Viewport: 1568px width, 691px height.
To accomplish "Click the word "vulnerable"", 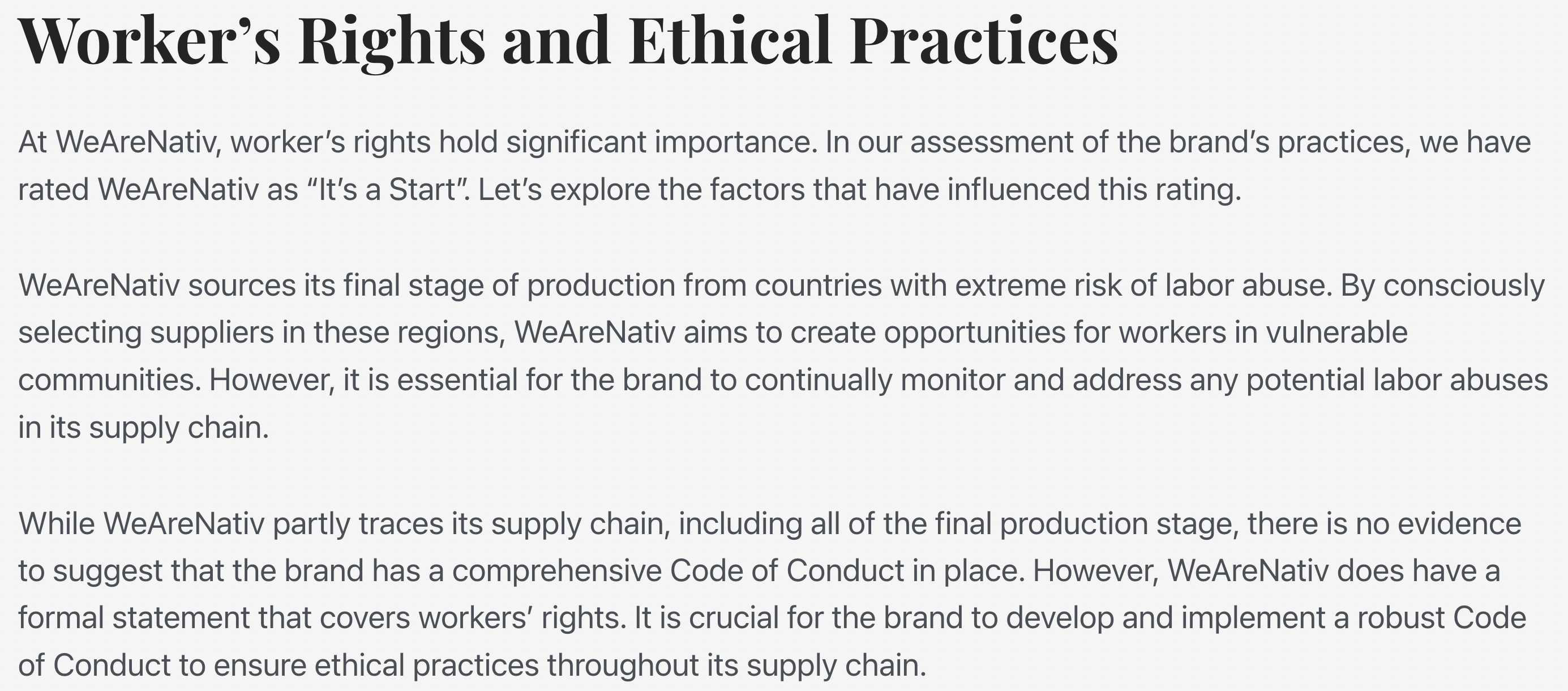I will click(x=1336, y=333).
